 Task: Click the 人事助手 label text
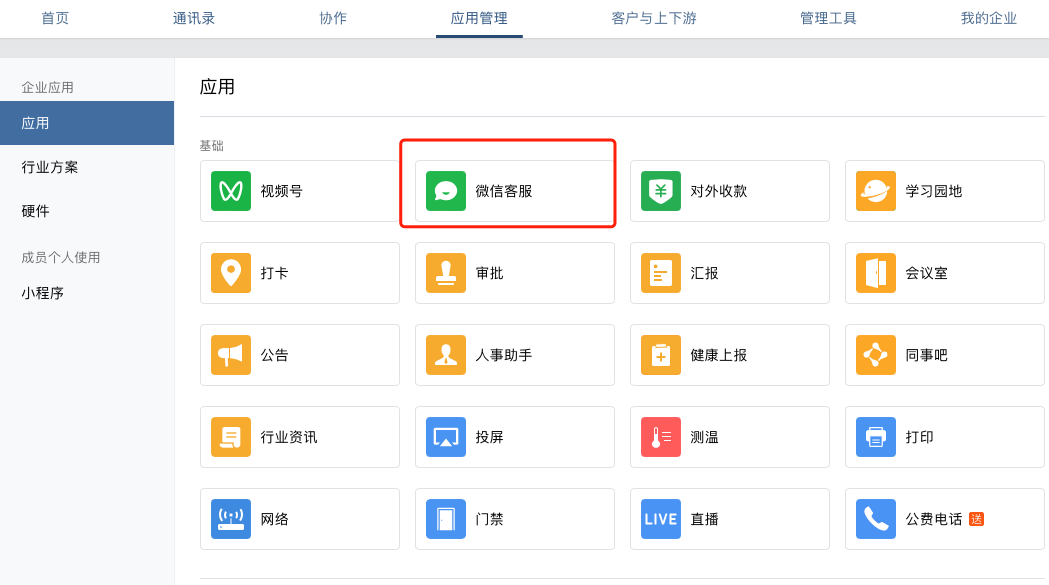504,355
